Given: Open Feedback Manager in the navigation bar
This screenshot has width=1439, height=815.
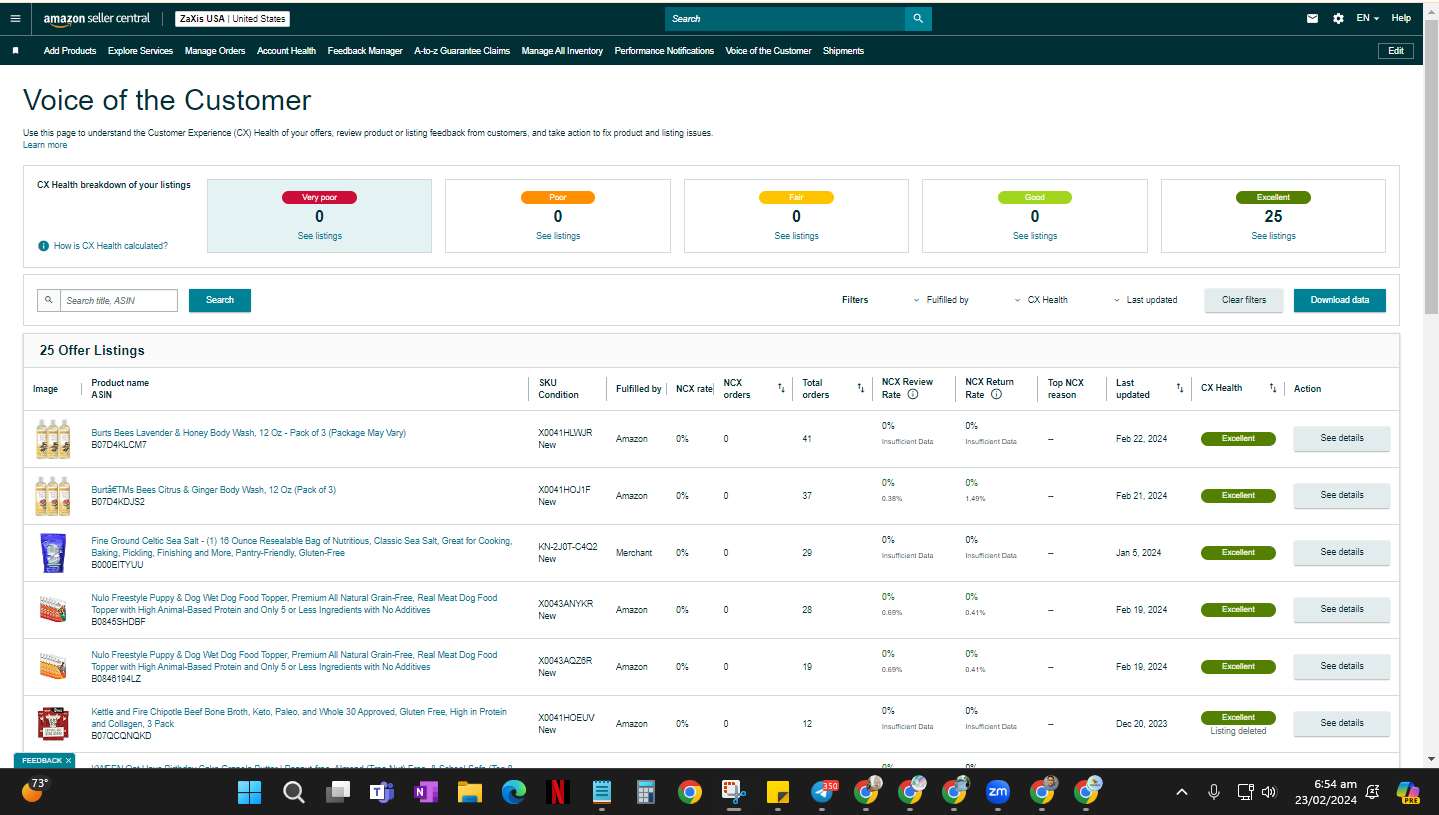Looking at the screenshot, I should click(365, 51).
